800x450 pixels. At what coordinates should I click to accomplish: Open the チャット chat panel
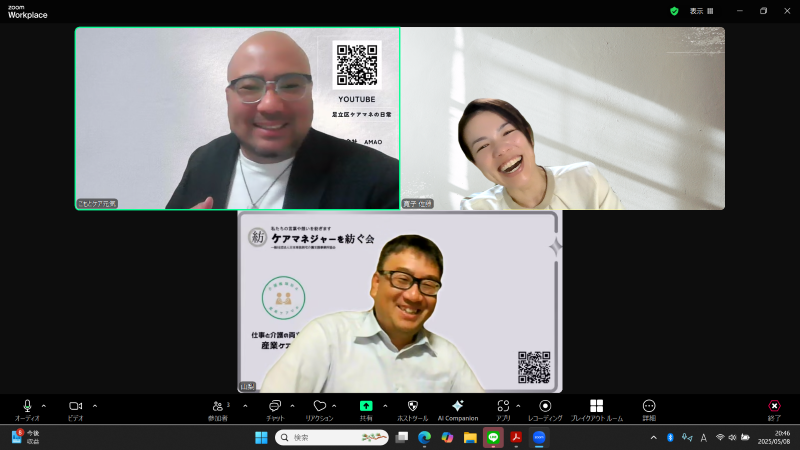275,406
